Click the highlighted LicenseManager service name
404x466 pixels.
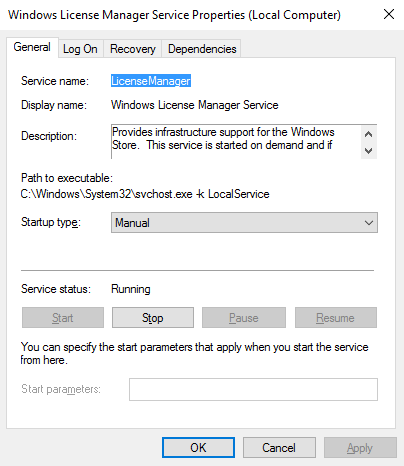[x=151, y=81]
